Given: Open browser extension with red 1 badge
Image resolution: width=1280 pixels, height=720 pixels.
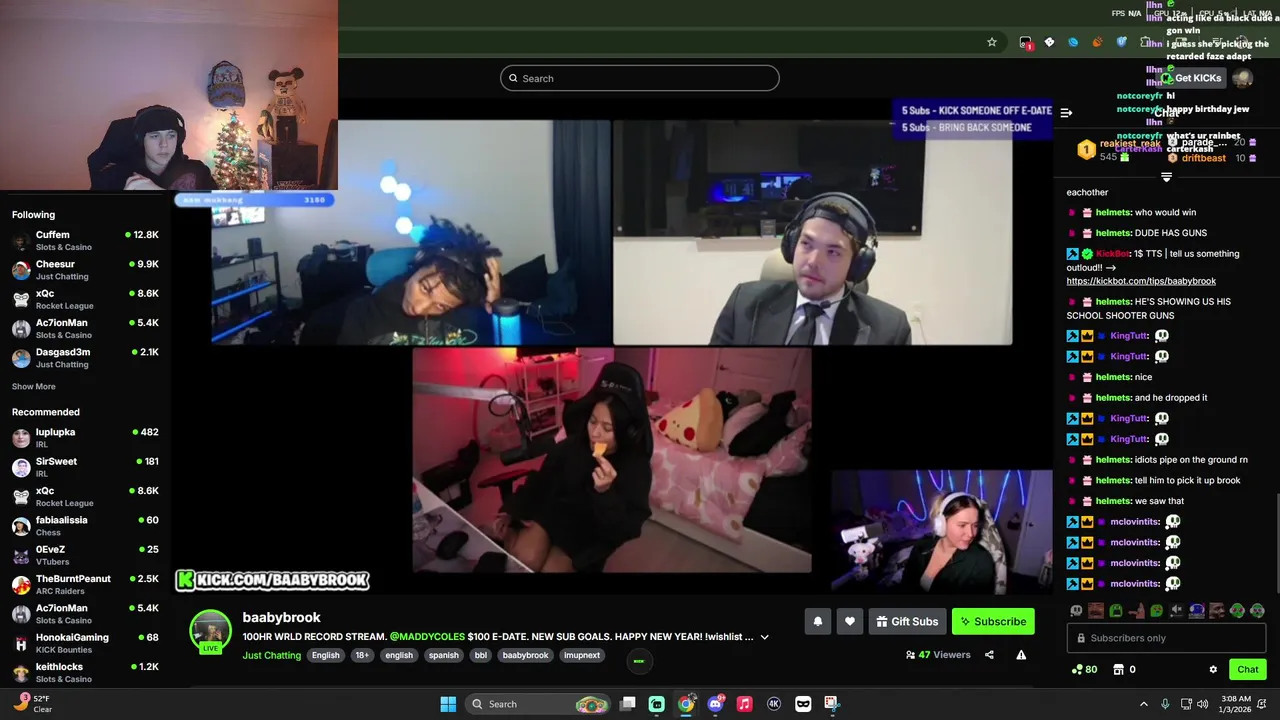Looking at the screenshot, I should coord(1025,42).
